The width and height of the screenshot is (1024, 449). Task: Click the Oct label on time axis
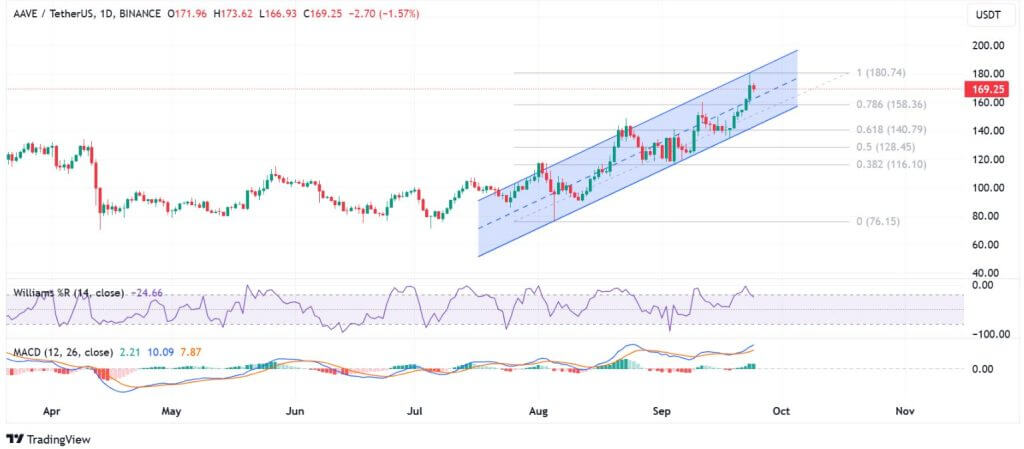[x=782, y=411]
